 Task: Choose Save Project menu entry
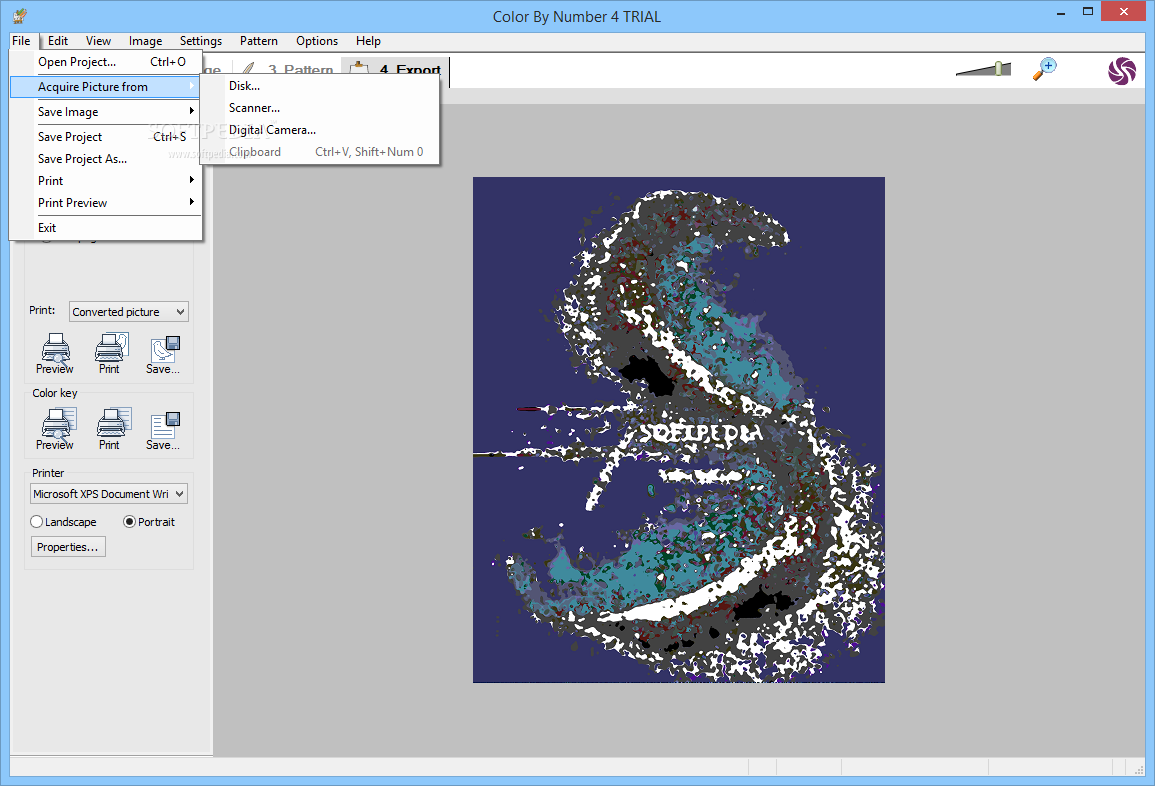tap(105, 137)
